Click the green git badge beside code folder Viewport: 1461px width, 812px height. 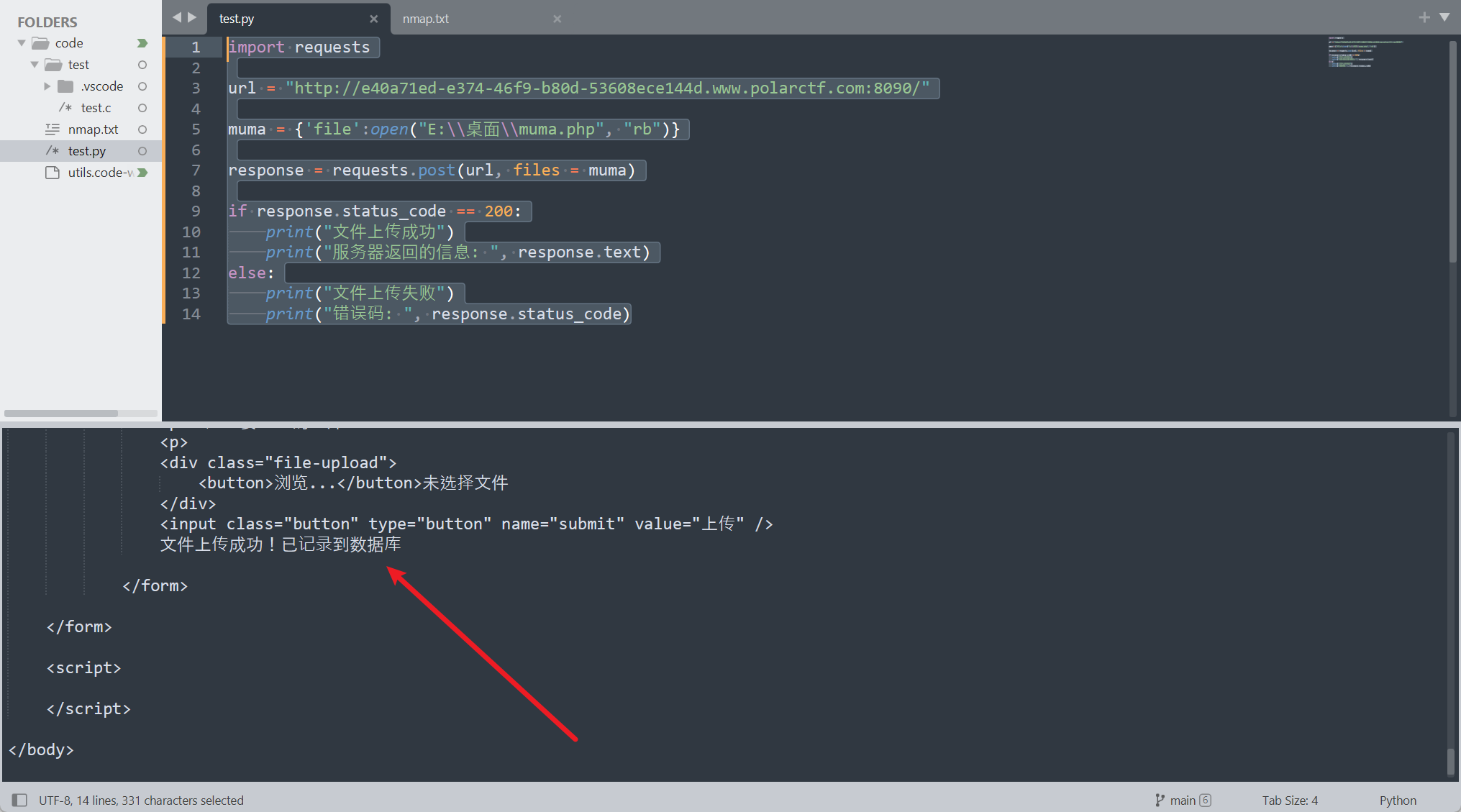142,43
